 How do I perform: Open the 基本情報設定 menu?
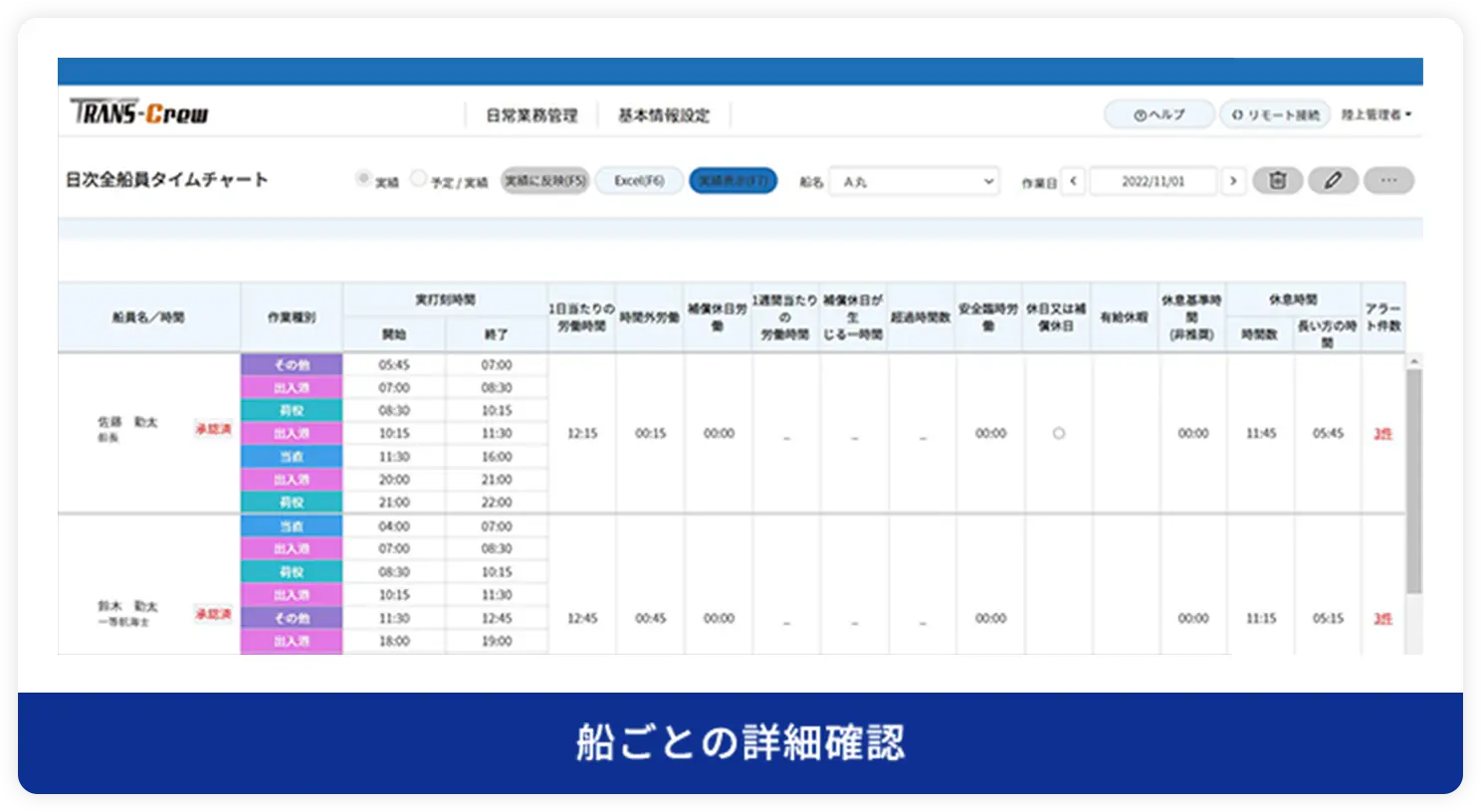(x=664, y=115)
